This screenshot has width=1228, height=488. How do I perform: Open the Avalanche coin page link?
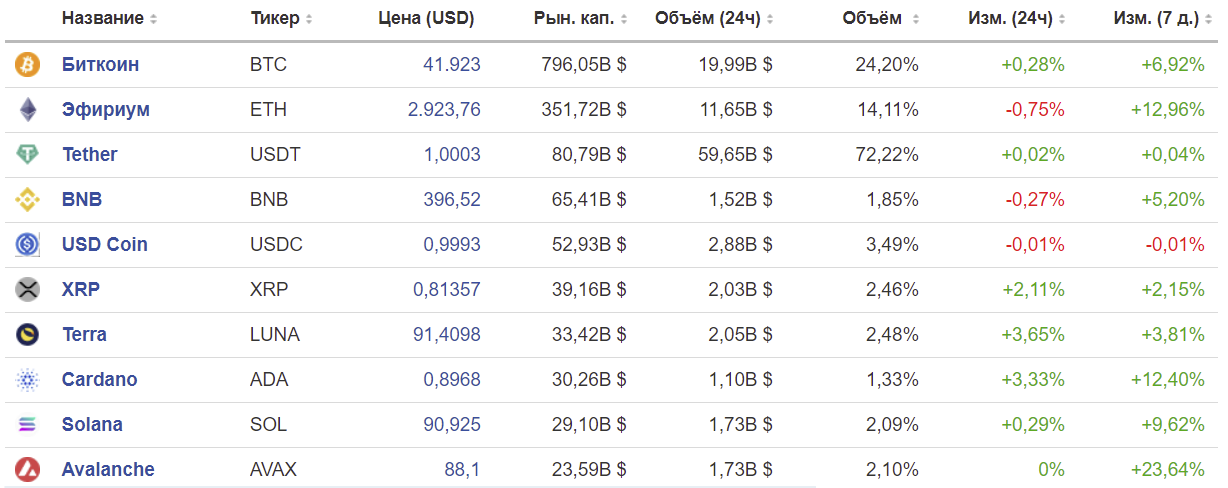pos(108,469)
